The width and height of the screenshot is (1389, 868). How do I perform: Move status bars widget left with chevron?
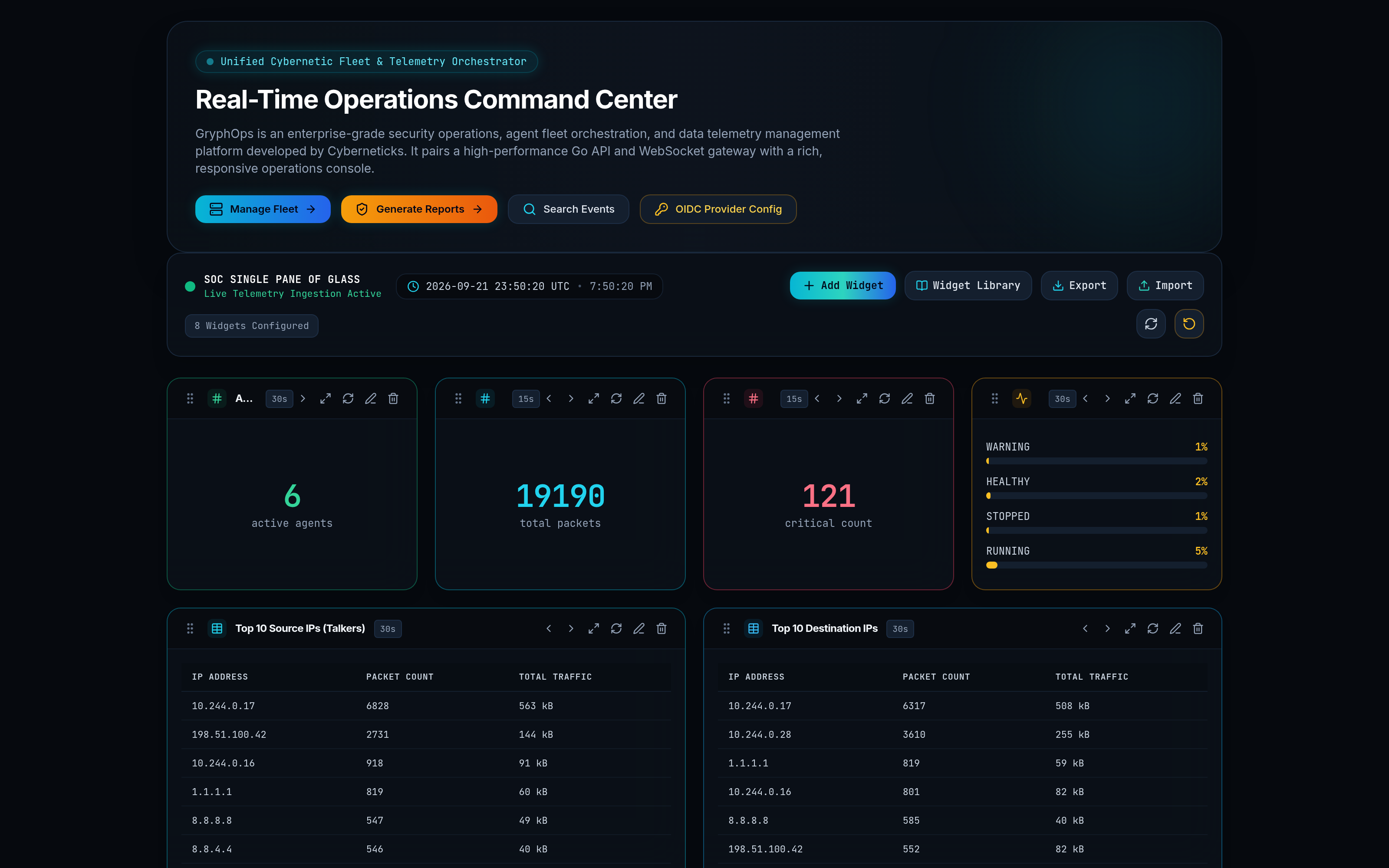coord(1085,398)
